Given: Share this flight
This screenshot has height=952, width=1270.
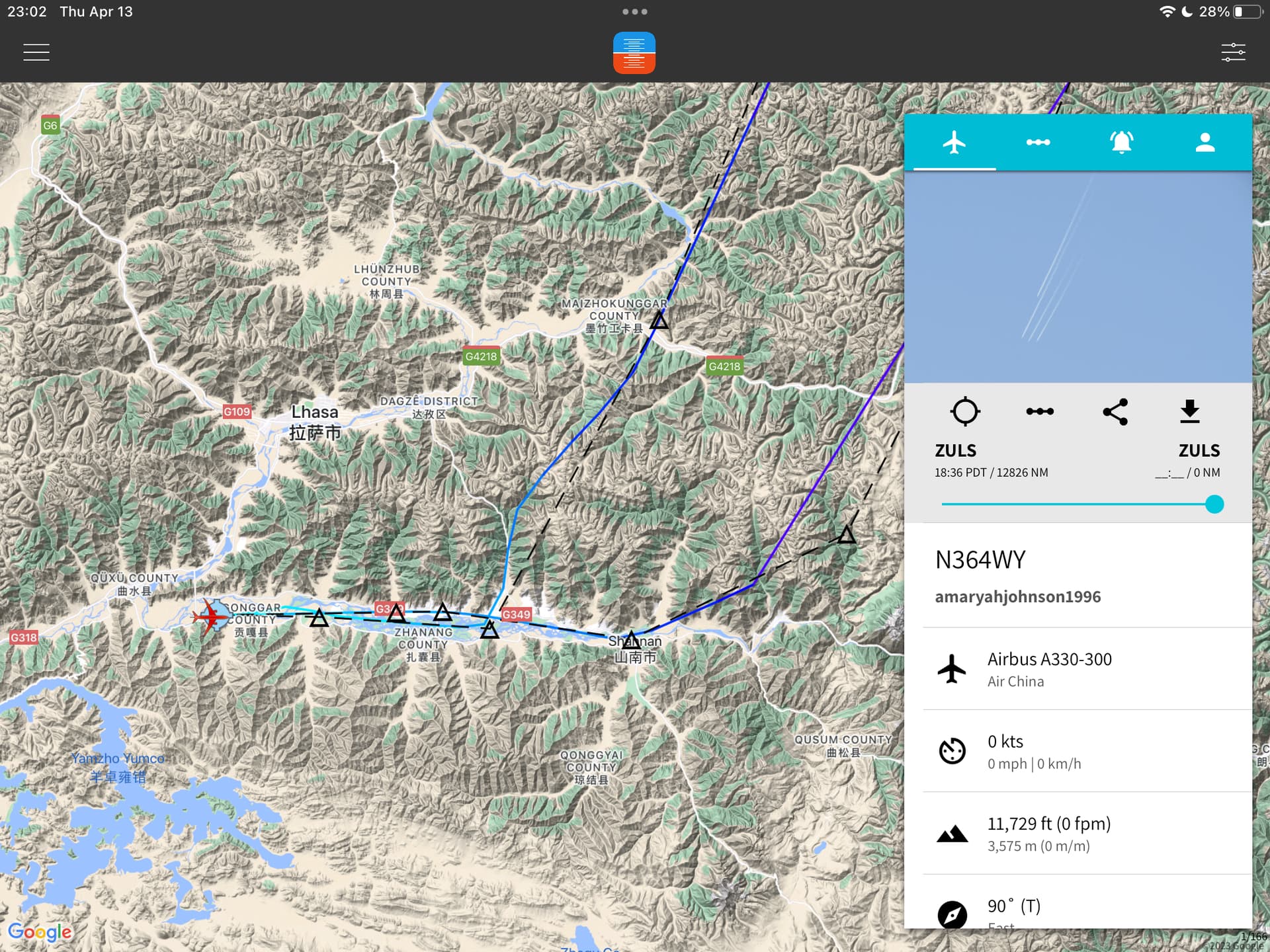Looking at the screenshot, I should [1115, 411].
